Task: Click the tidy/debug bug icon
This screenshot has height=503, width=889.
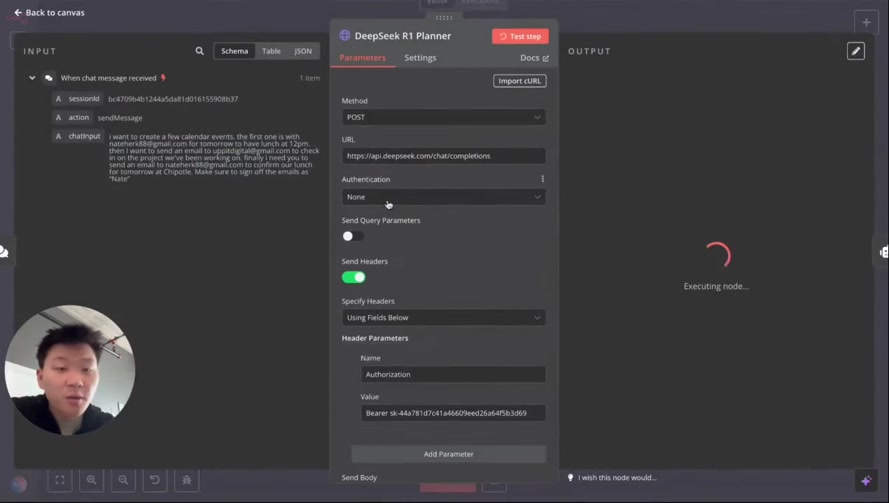Action: click(187, 480)
